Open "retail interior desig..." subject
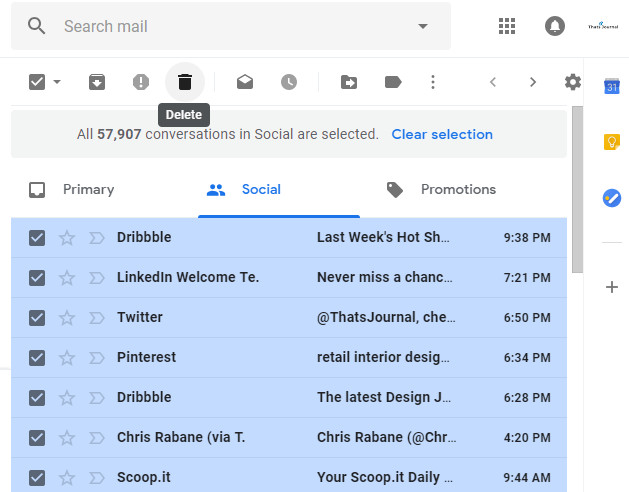This screenshot has height=492, width=629. [383, 358]
